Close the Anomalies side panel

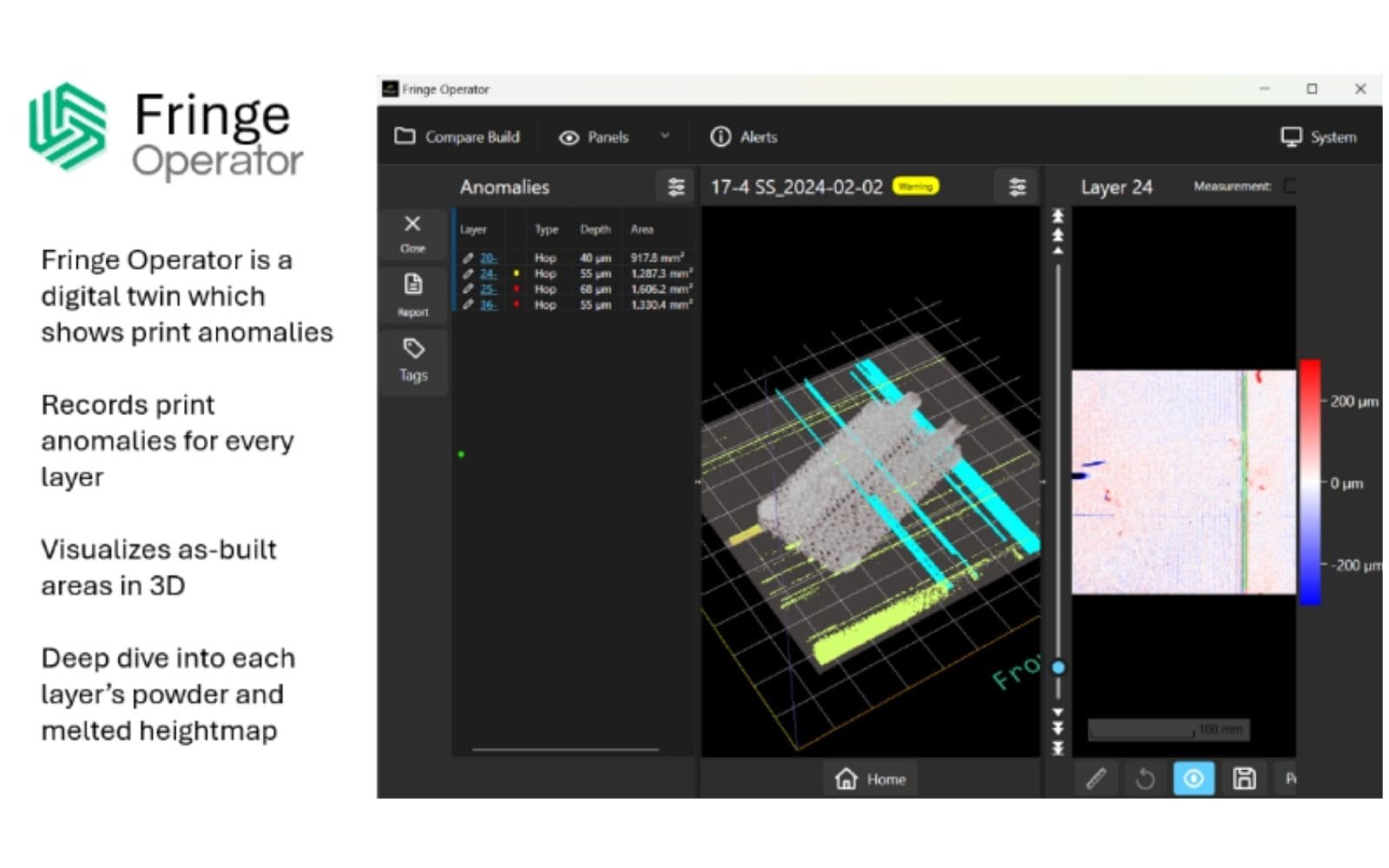click(413, 233)
